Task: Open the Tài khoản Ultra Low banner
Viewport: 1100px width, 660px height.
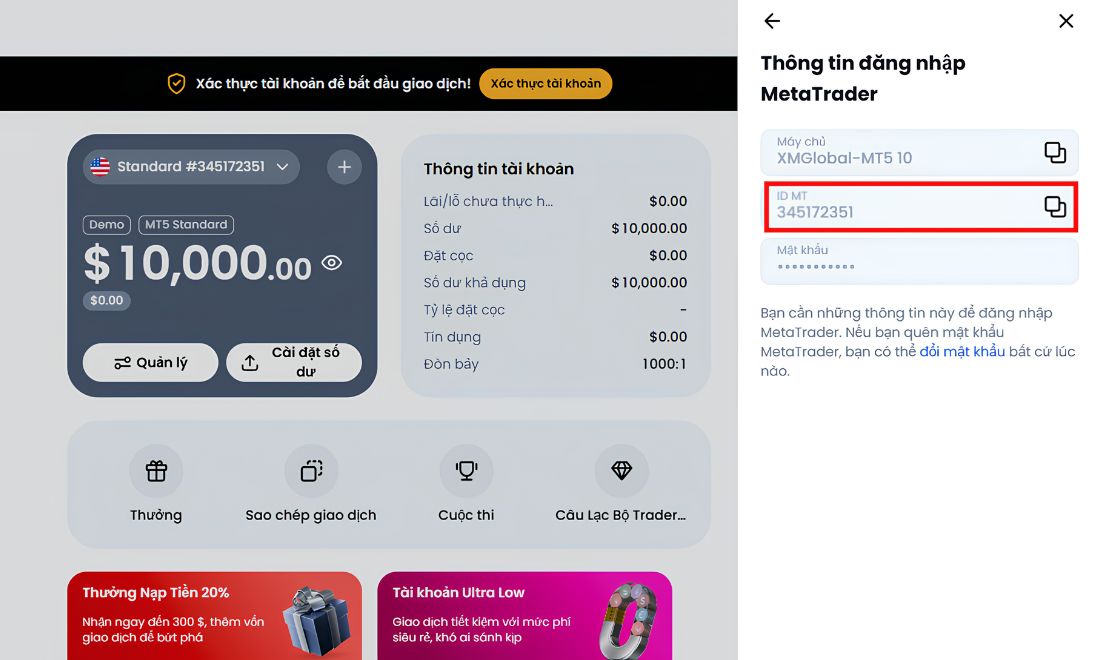Action: (x=525, y=616)
